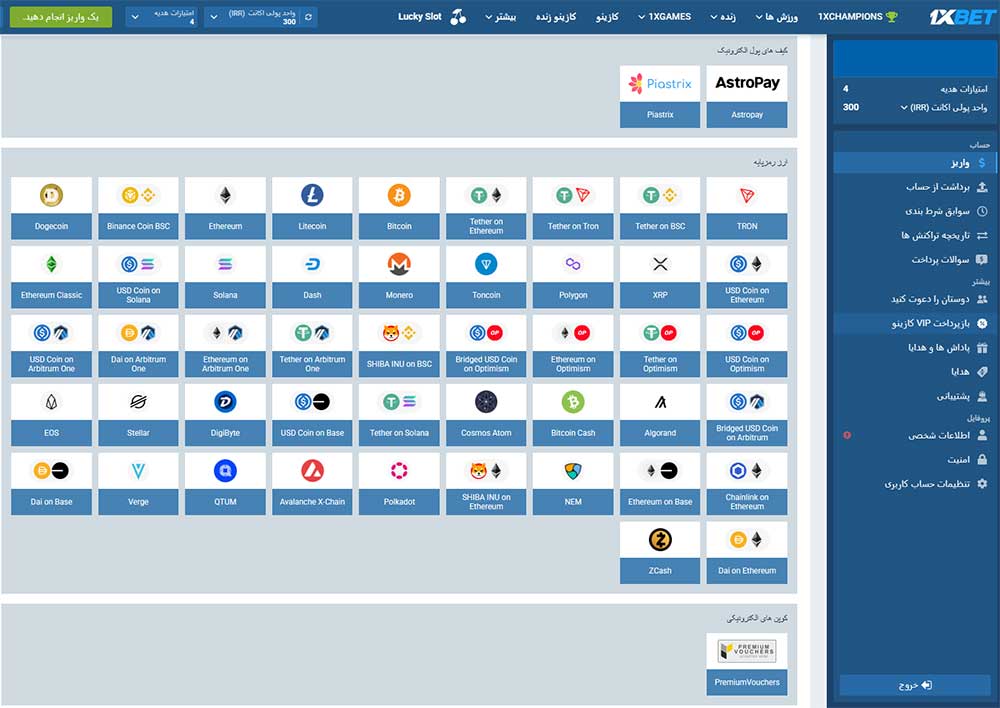Image resolution: width=1000 pixels, height=708 pixels.
Task: Open the PremiumVouchers e-voucher tile
Action: click(747, 664)
